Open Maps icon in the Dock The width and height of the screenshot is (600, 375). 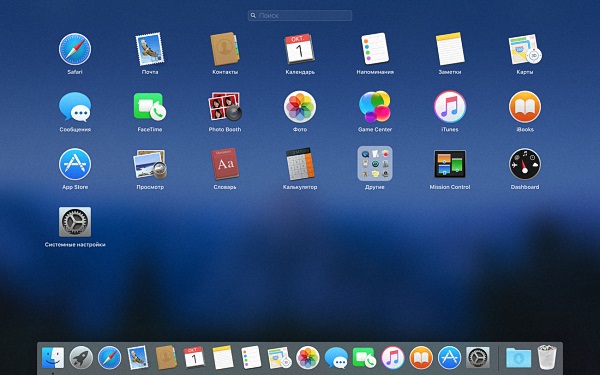[279, 358]
